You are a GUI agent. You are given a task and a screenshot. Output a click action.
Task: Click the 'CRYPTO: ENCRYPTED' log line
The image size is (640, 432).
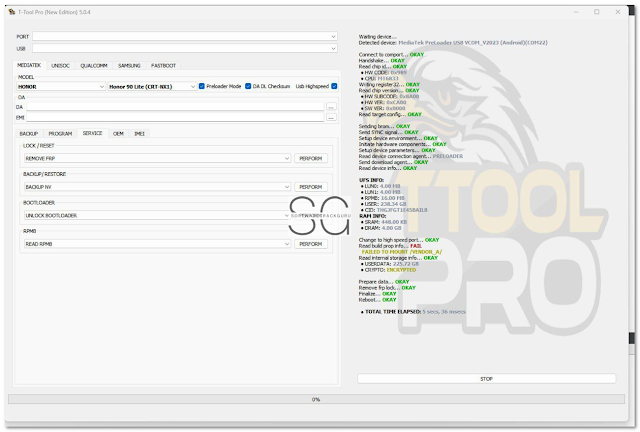click(388, 270)
